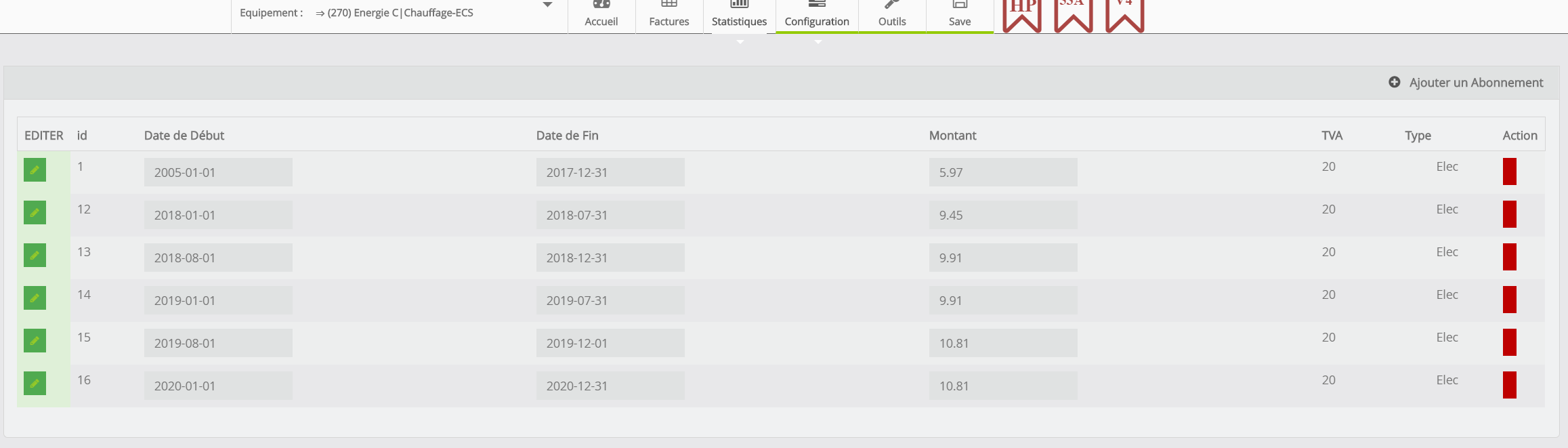Open the Equipement dropdown selector
Image resolution: width=1568 pixels, height=448 pixels.
547,5
